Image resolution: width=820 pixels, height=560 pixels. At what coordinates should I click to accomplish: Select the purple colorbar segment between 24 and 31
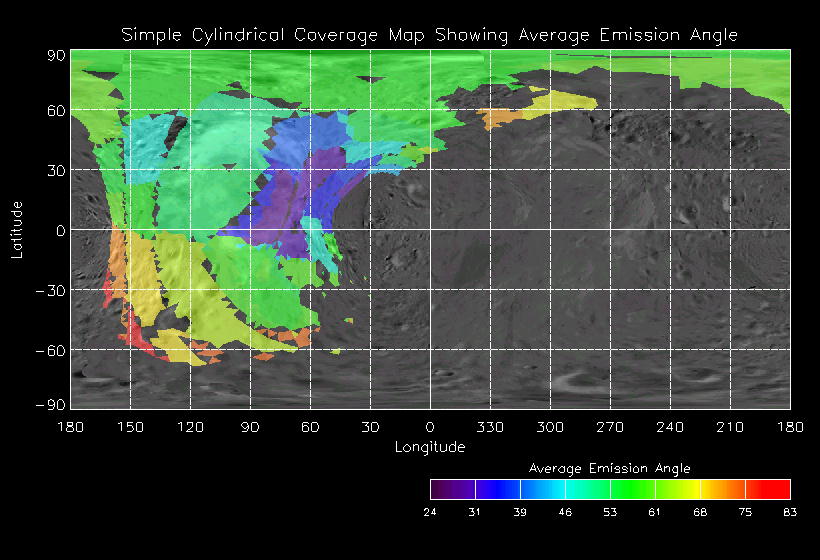[x=452, y=489]
